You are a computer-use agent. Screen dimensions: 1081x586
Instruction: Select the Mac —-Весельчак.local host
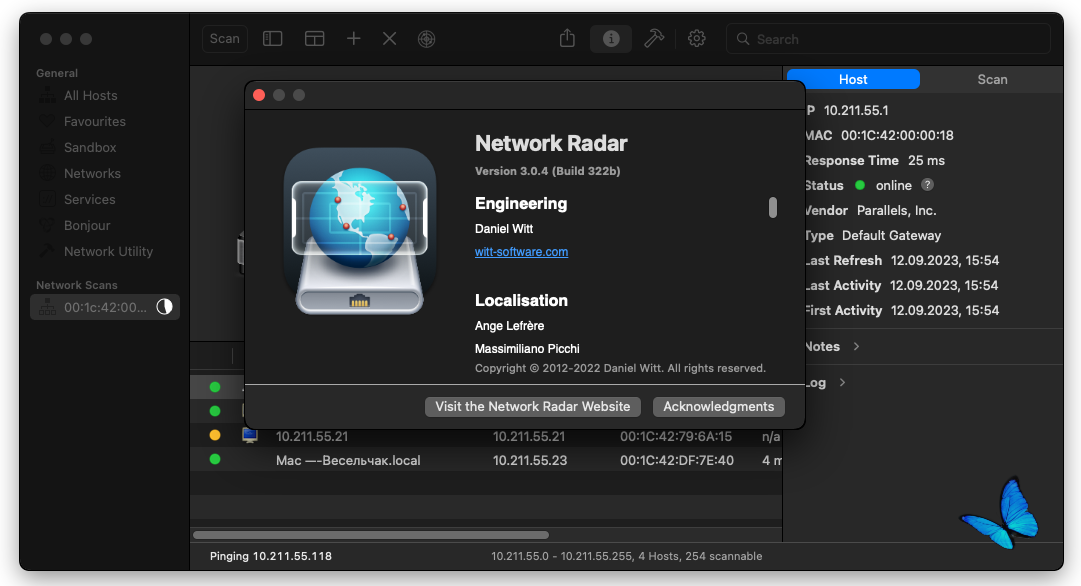pos(348,461)
